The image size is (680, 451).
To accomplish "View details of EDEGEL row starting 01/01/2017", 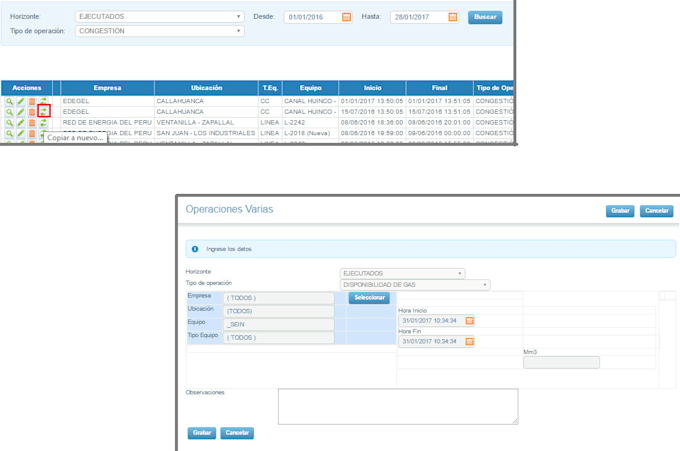I will 9,101.
